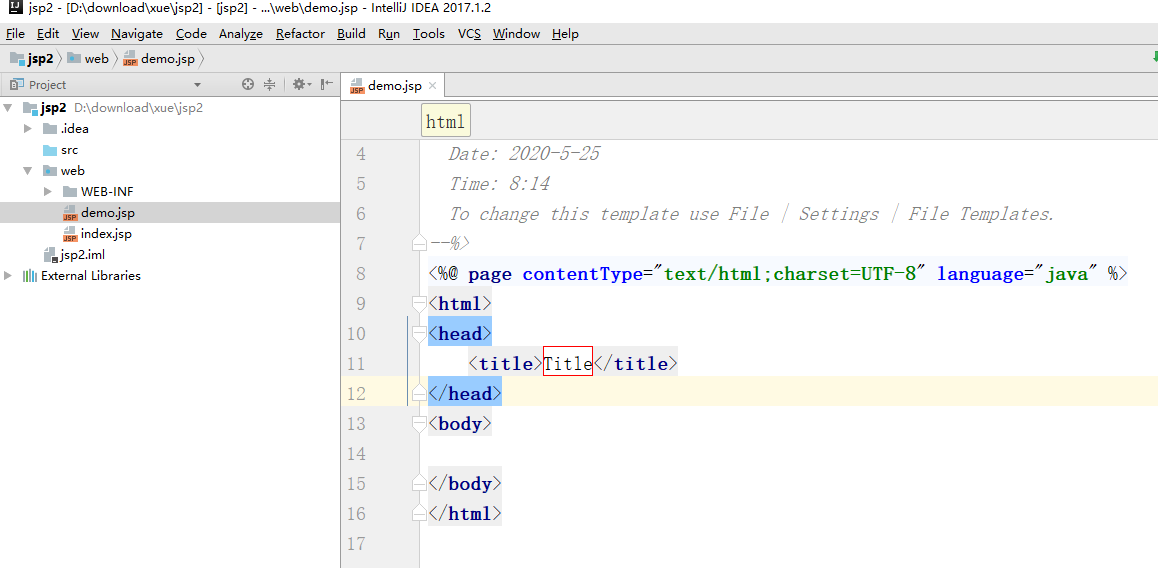Viewport: 1158px width, 568px height.
Task: Fold the html tag at line 9
Action: (x=420, y=304)
